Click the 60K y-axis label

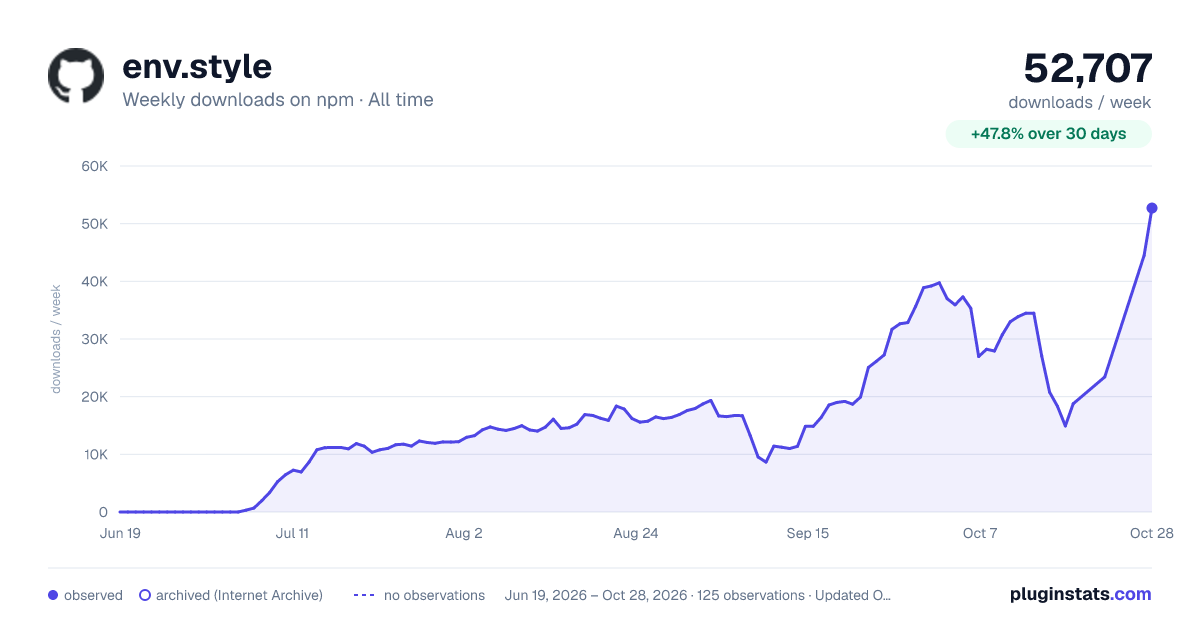94,166
